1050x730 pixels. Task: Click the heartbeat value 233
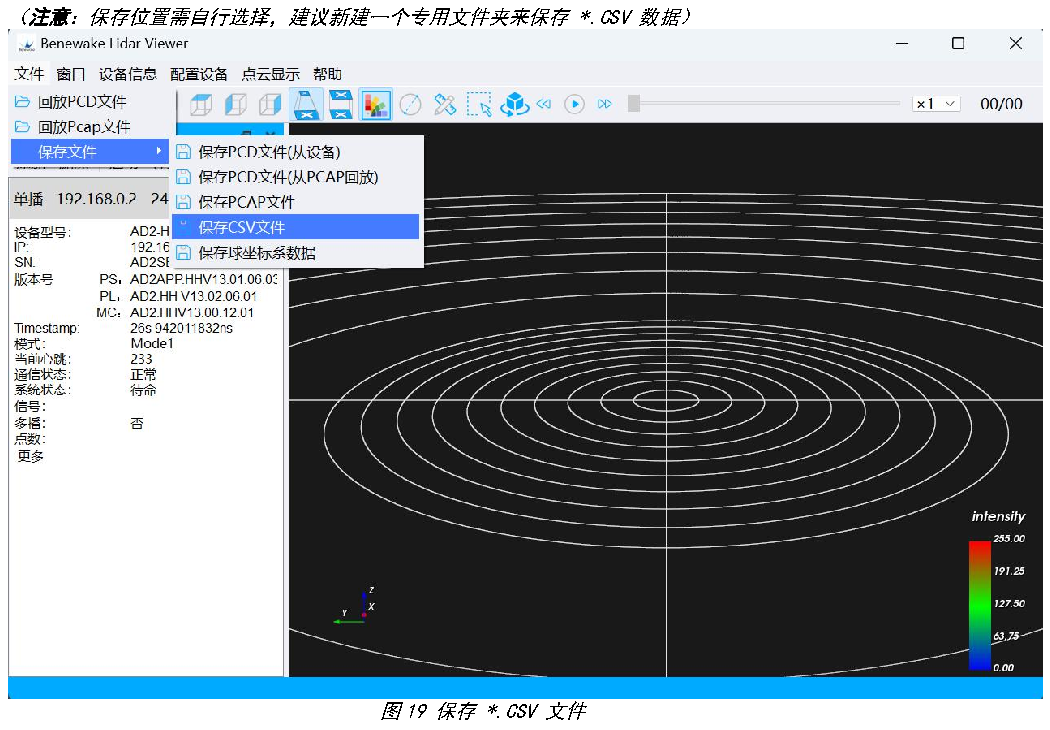[x=141, y=360]
